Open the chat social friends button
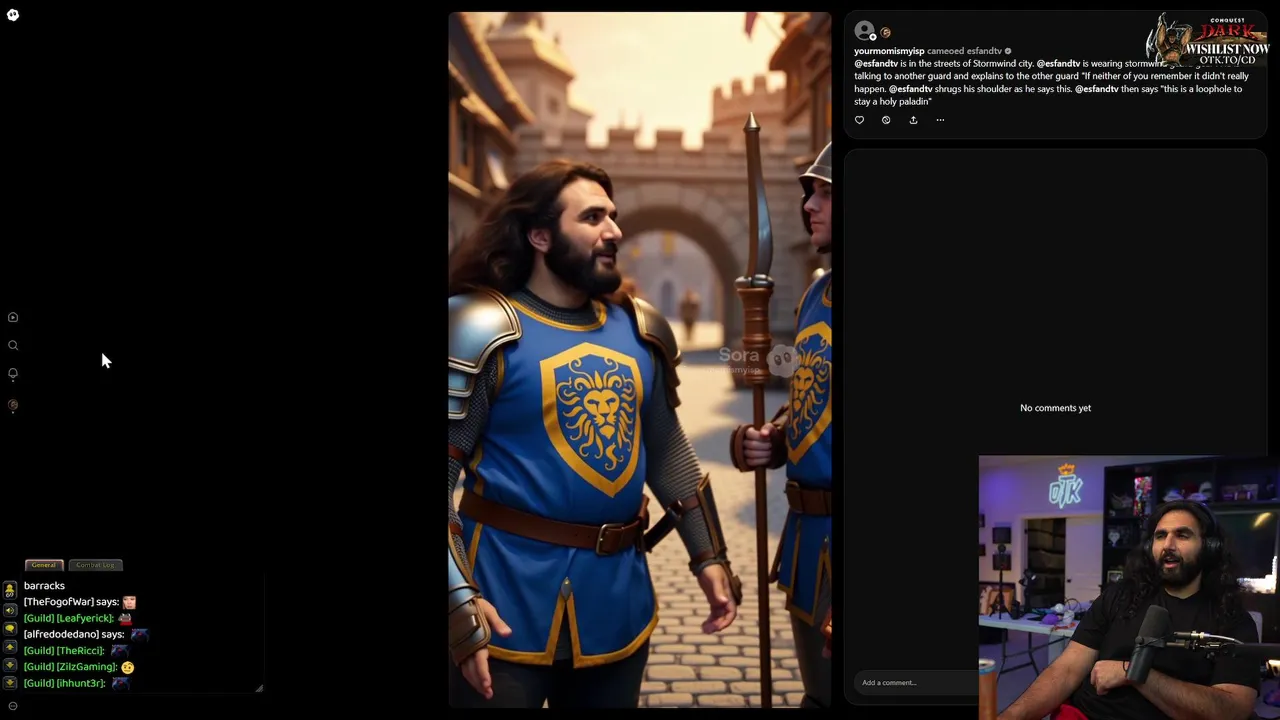Image resolution: width=1280 pixels, height=720 pixels. click(x=10, y=591)
